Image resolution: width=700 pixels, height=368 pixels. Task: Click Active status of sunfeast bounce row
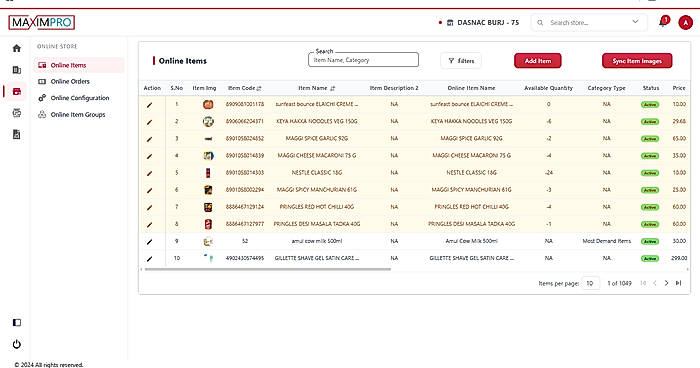650,105
